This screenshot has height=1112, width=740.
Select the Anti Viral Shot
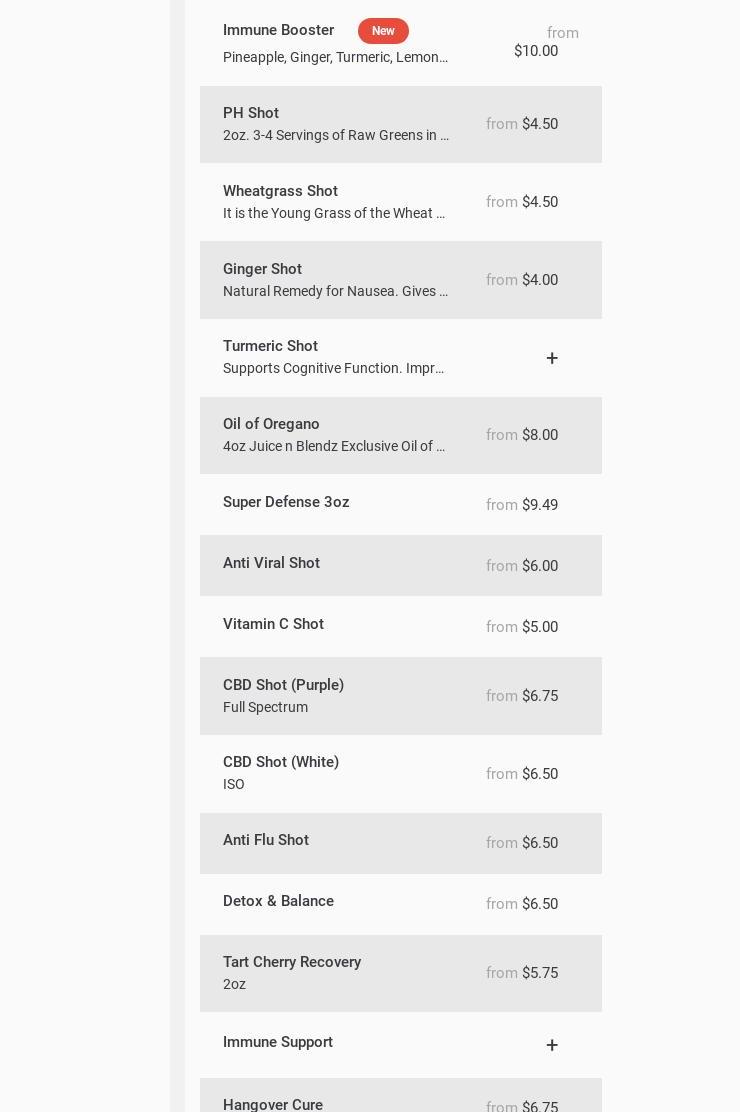pyautogui.click(x=271, y=564)
